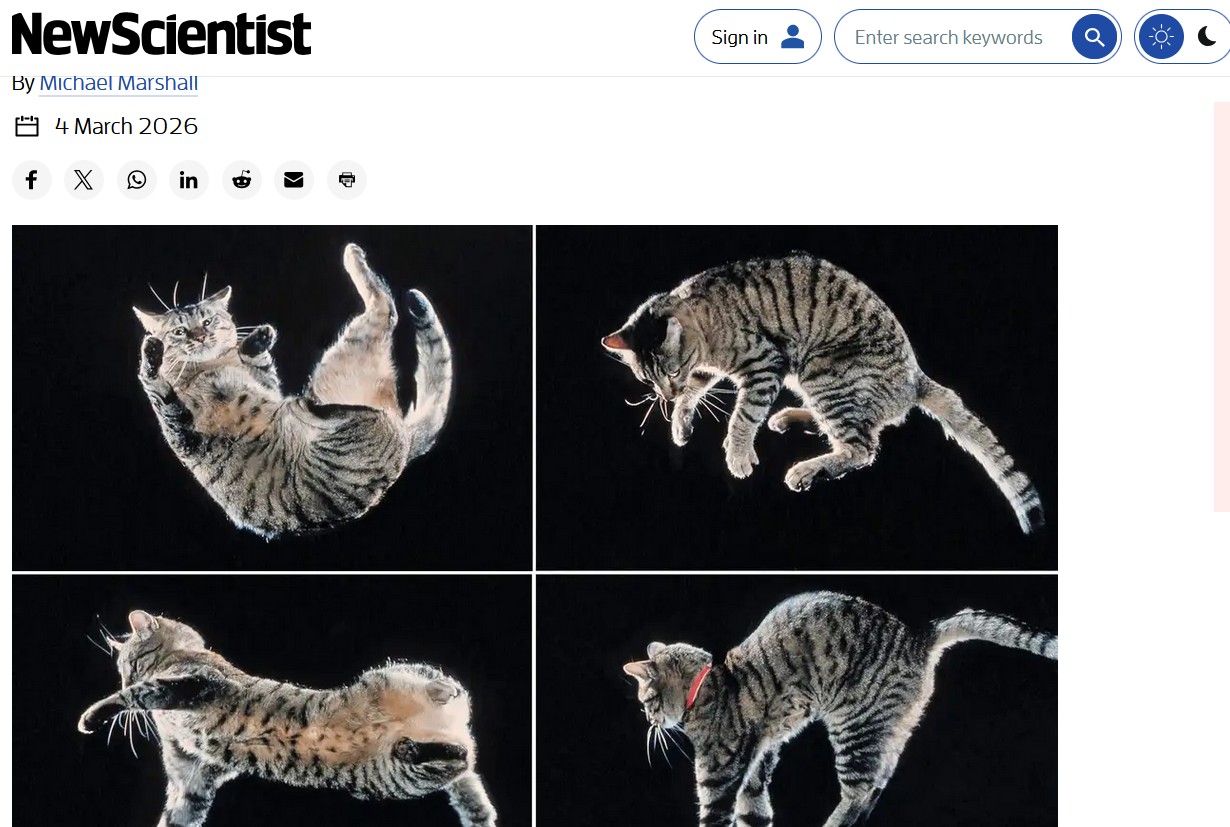The width and height of the screenshot is (1230, 827).
Task: Open the top-right falling cat photo
Action: [797, 397]
